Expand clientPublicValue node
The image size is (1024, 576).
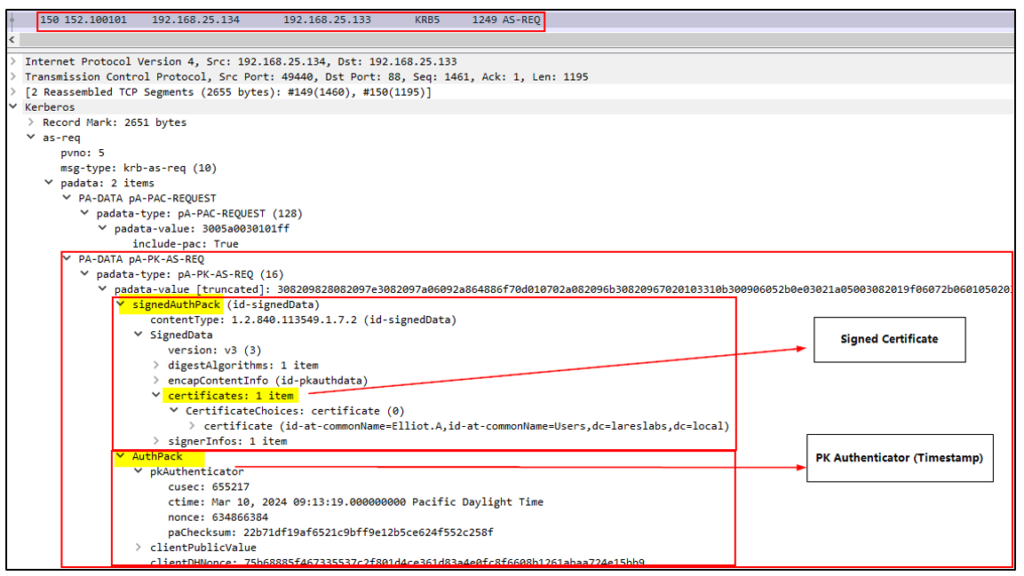(138, 547)
